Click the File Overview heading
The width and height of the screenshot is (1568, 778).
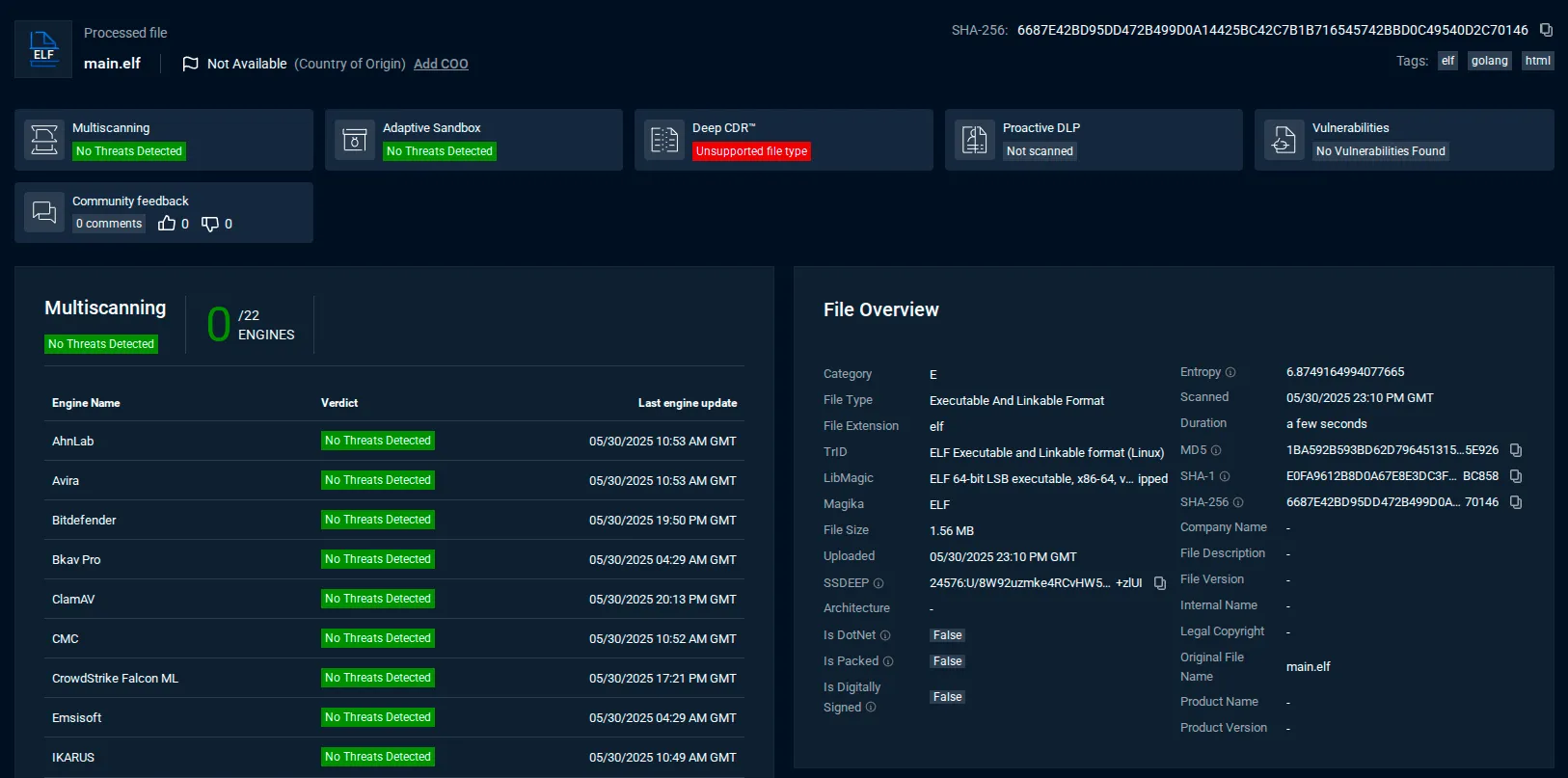[x=881, y=309]
